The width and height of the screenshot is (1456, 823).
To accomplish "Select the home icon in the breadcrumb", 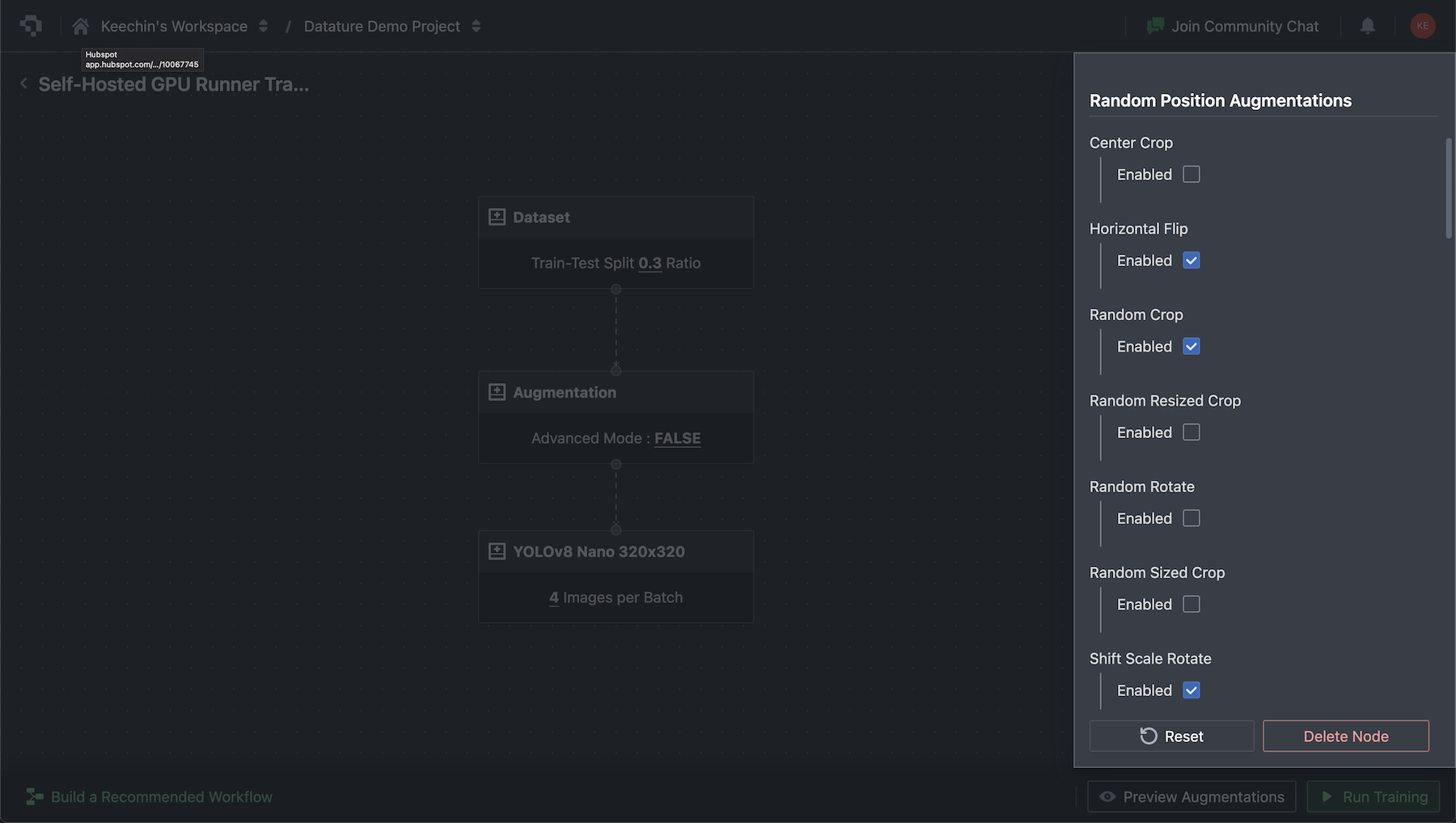I will click(79, 25).
